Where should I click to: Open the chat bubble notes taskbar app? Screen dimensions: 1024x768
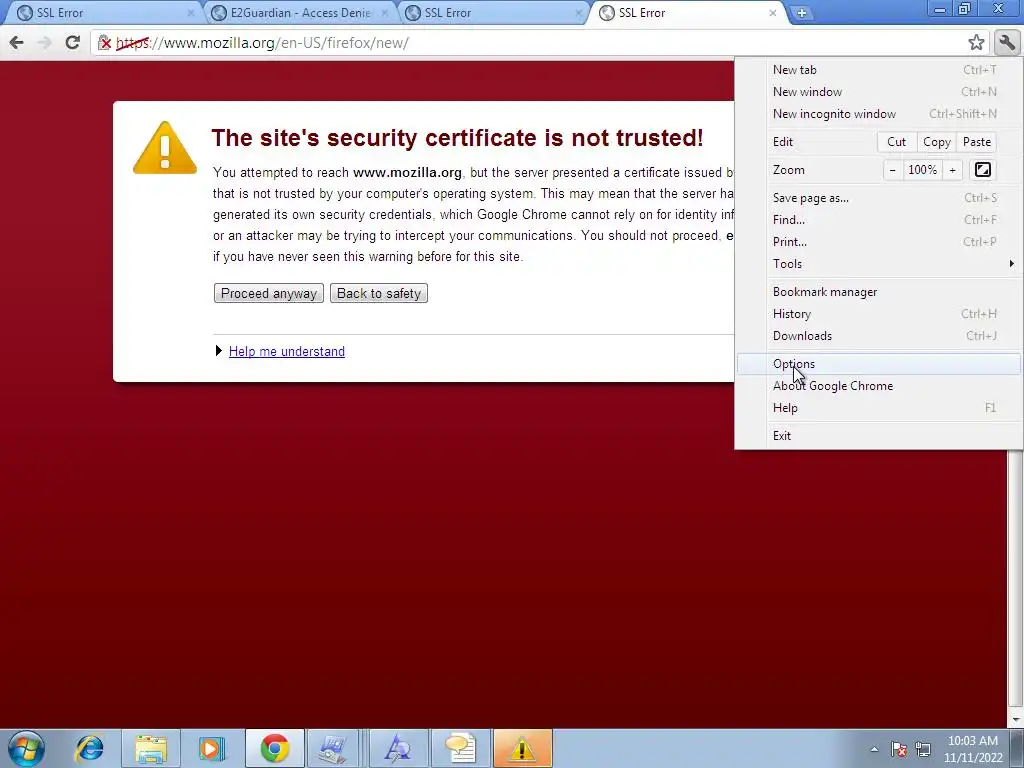pos(460,748)
